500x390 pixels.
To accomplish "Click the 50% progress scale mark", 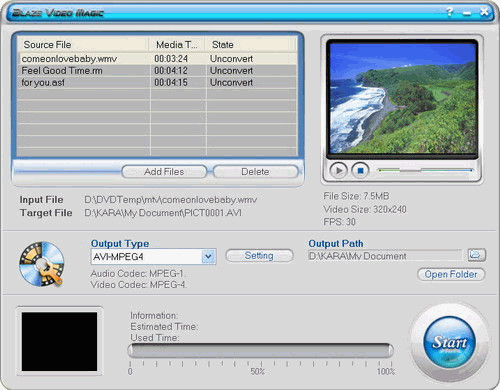I will pos(258,371).
